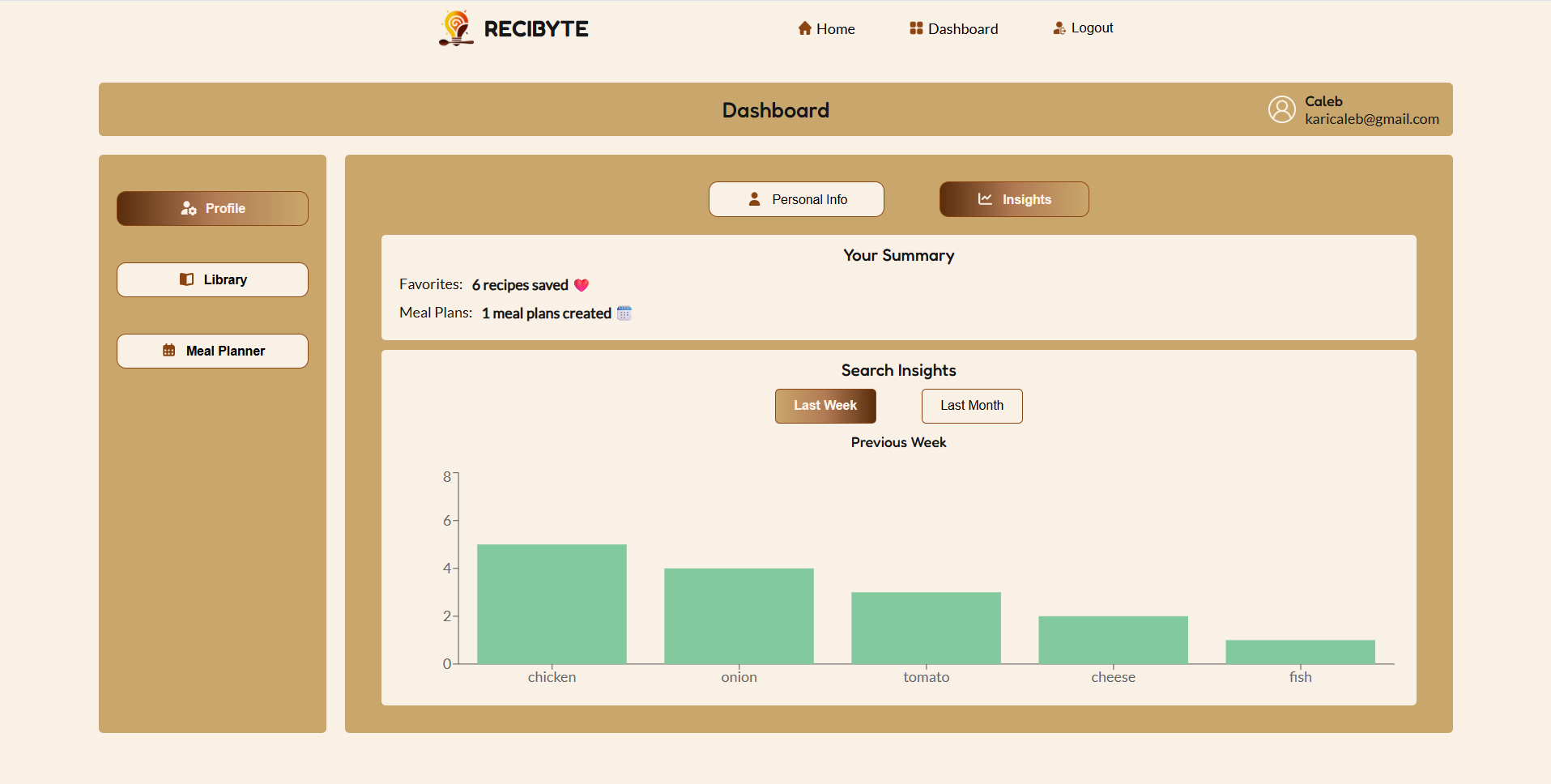
Task: Click the person icon beside Logout
Action: coord(1059,27)
